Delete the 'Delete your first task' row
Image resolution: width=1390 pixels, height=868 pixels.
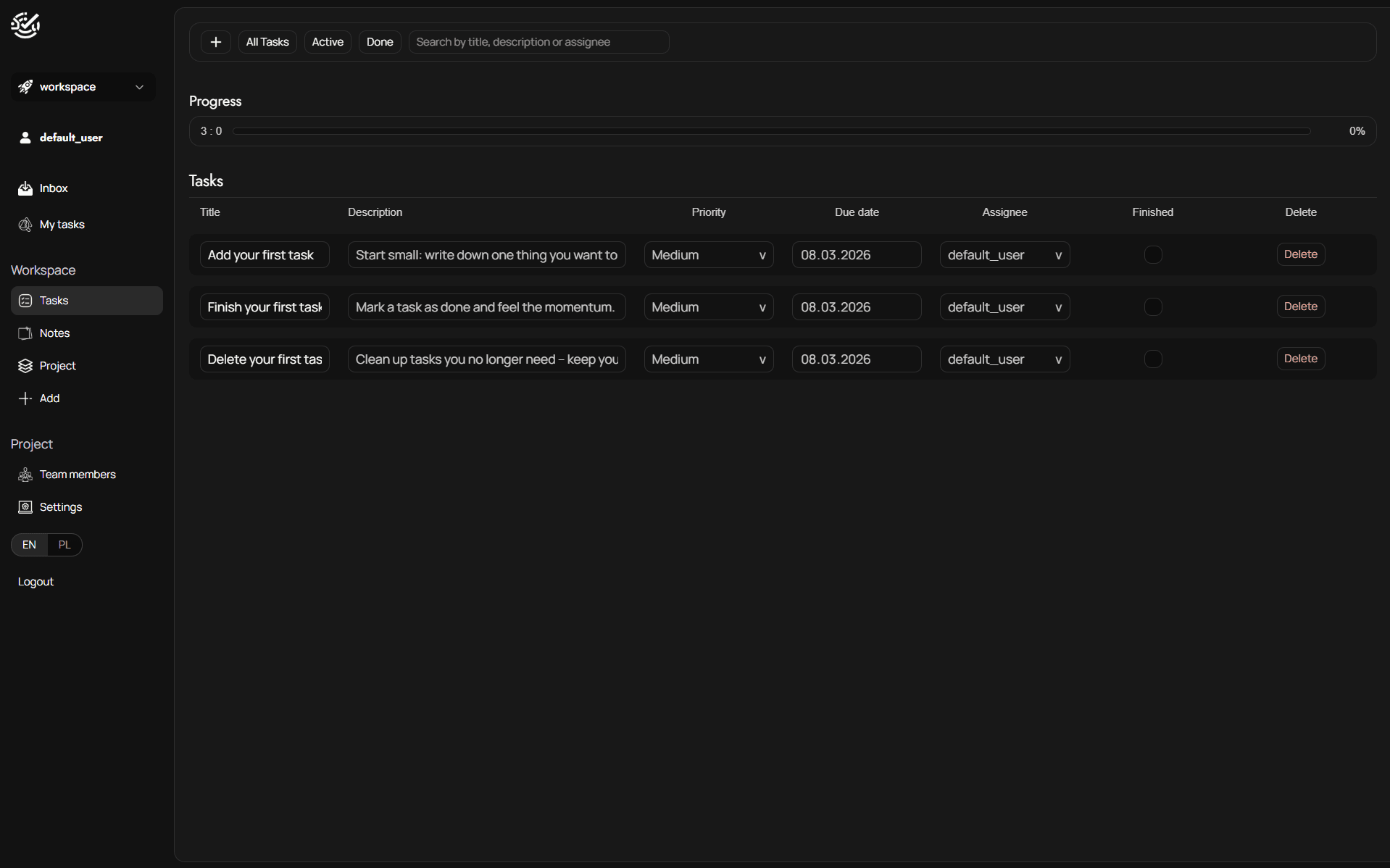pyautogui.click(x=1300, y=359)
